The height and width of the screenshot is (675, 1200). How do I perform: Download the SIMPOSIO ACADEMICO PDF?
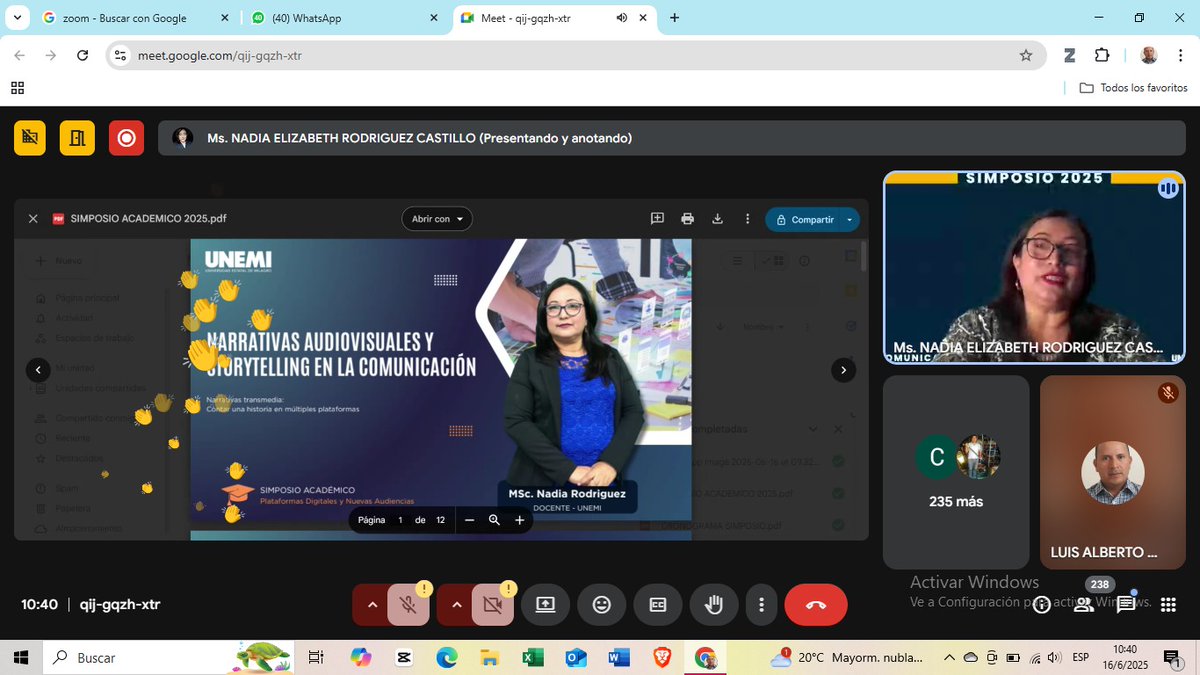coord(717,219)
